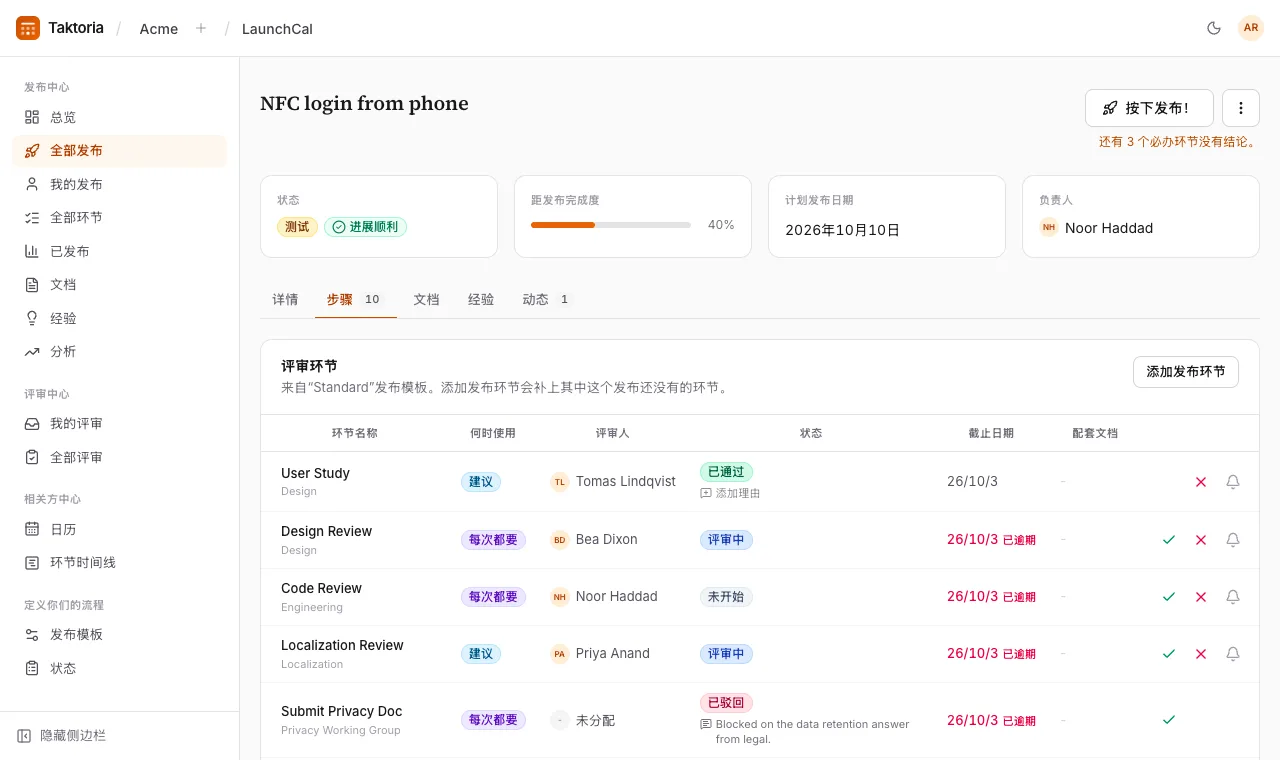Reject User Study with red X

click(1201, 482)
